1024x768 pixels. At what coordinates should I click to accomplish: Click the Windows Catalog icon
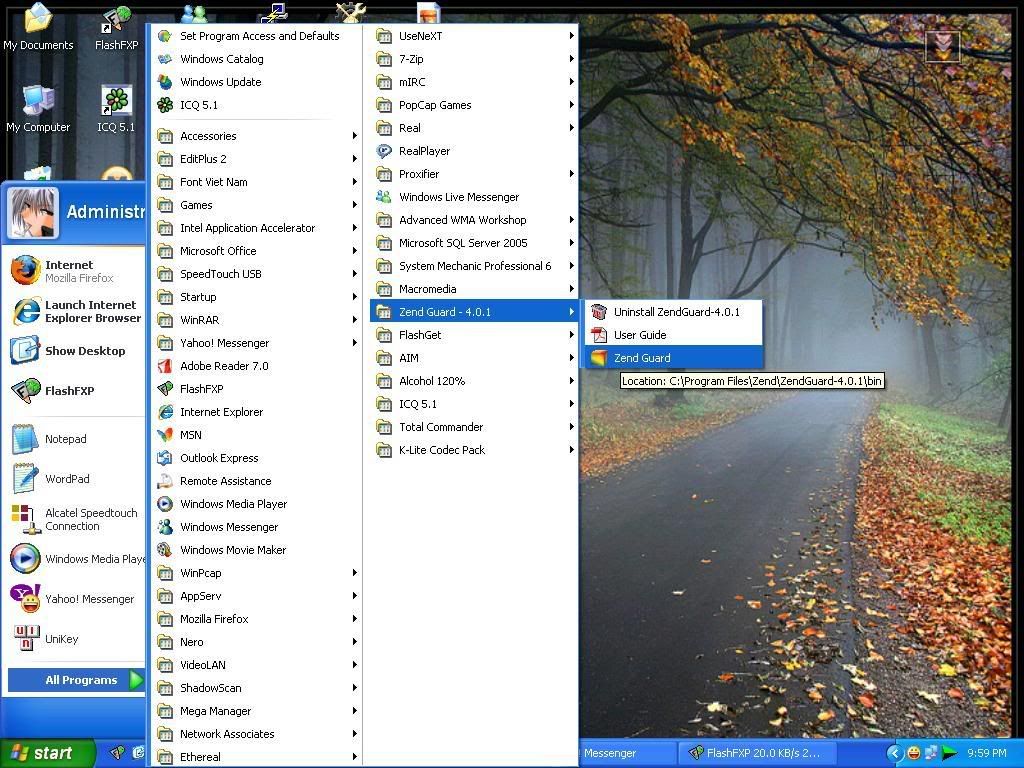point(165,59)
